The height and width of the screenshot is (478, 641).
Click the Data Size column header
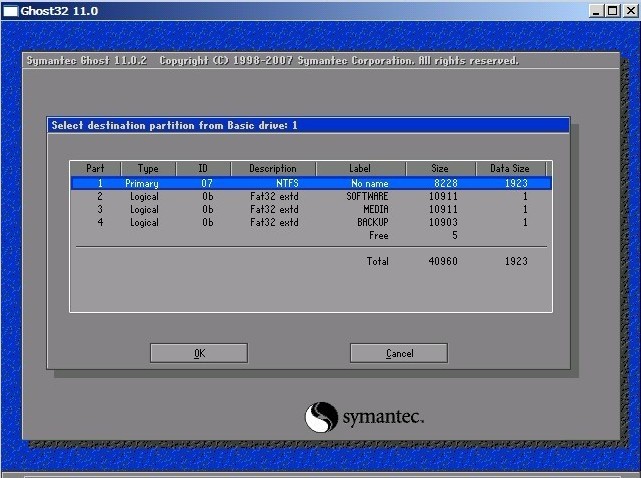click(511, 168)
